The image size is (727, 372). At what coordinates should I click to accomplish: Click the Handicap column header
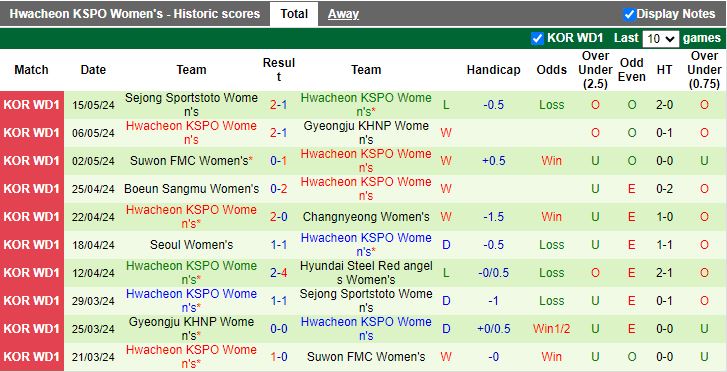493,70
